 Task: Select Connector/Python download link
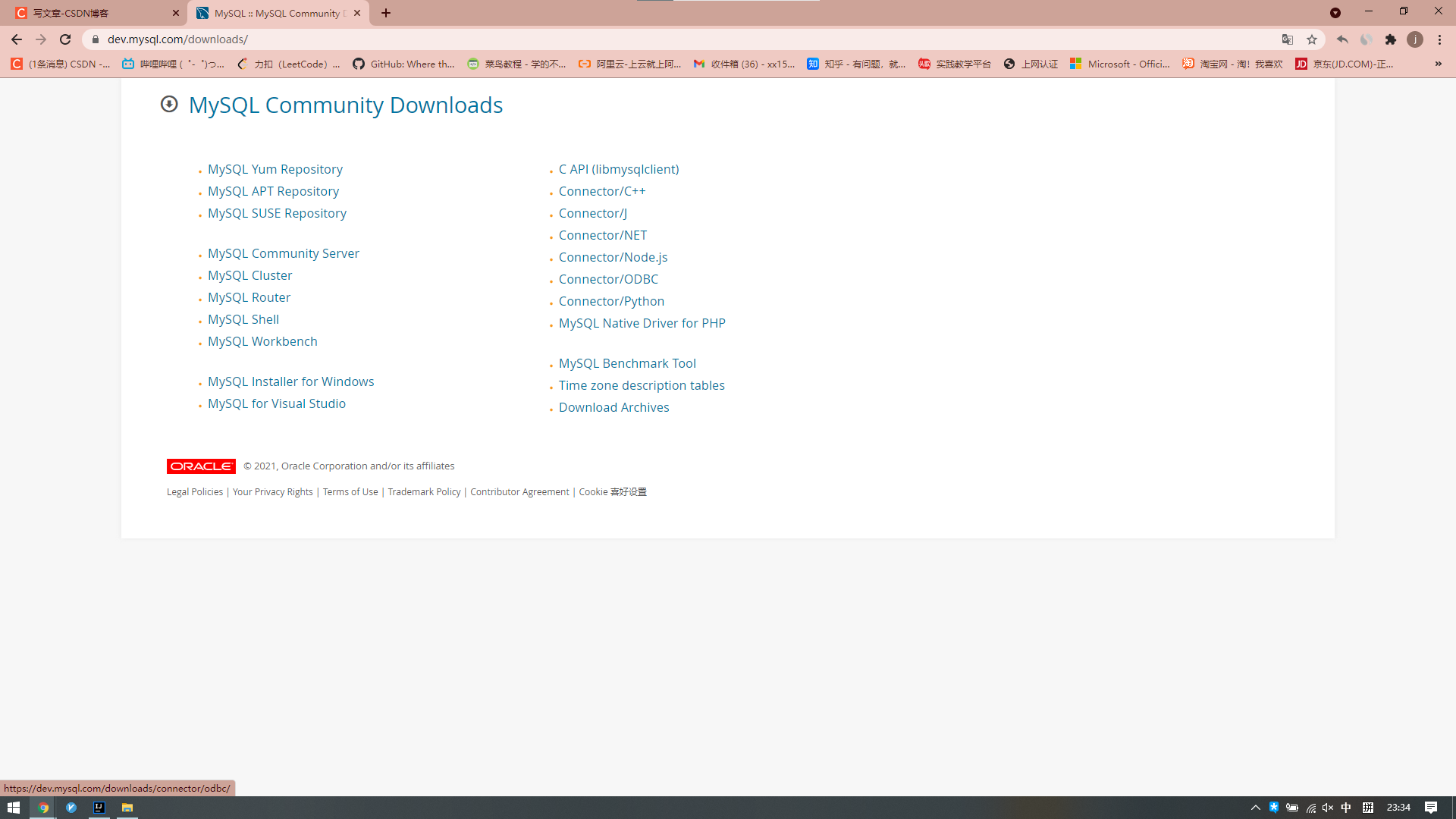coord(611,301)
